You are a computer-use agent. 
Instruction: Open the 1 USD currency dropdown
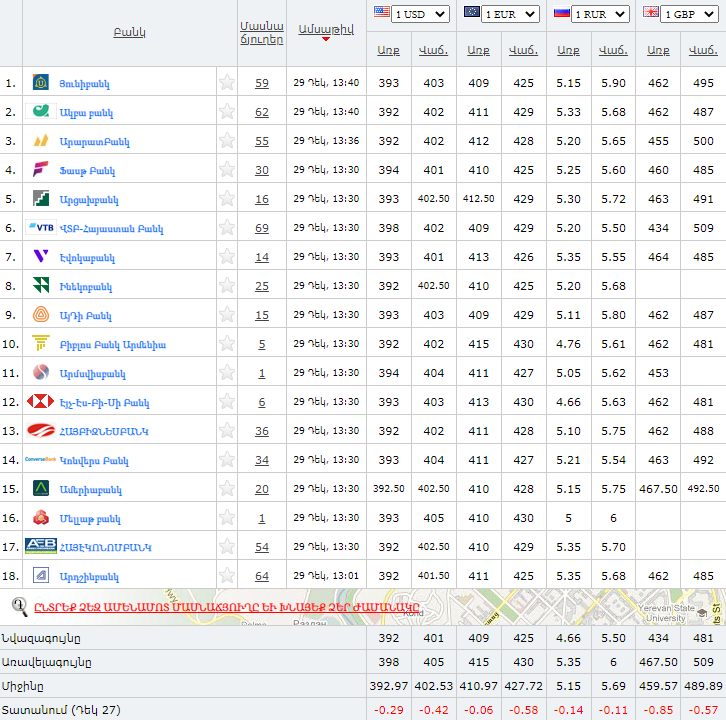(420, 14)
